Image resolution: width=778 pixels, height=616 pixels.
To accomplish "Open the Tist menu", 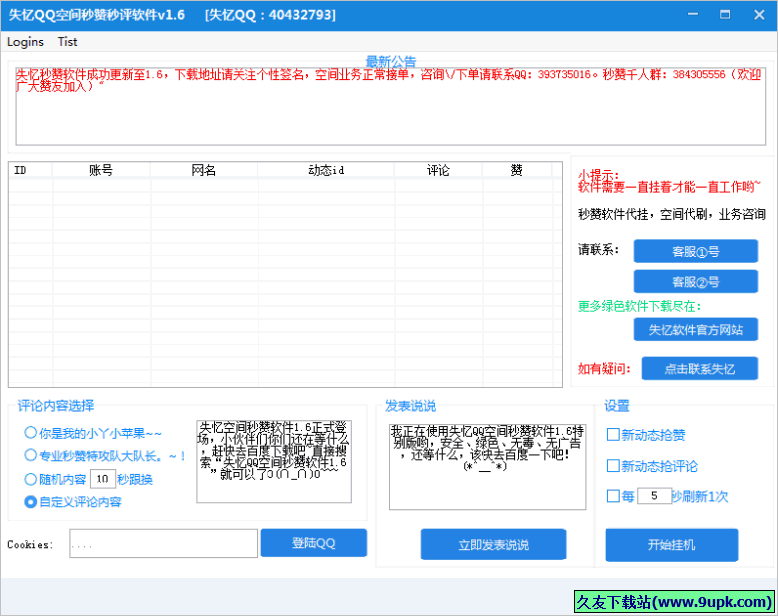I will 67,42.
